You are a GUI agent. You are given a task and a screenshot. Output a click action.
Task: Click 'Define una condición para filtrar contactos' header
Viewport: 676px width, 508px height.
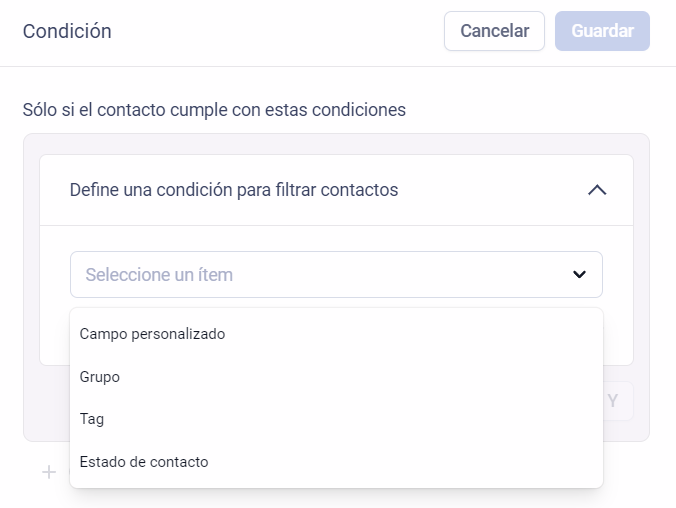[234, 190]
